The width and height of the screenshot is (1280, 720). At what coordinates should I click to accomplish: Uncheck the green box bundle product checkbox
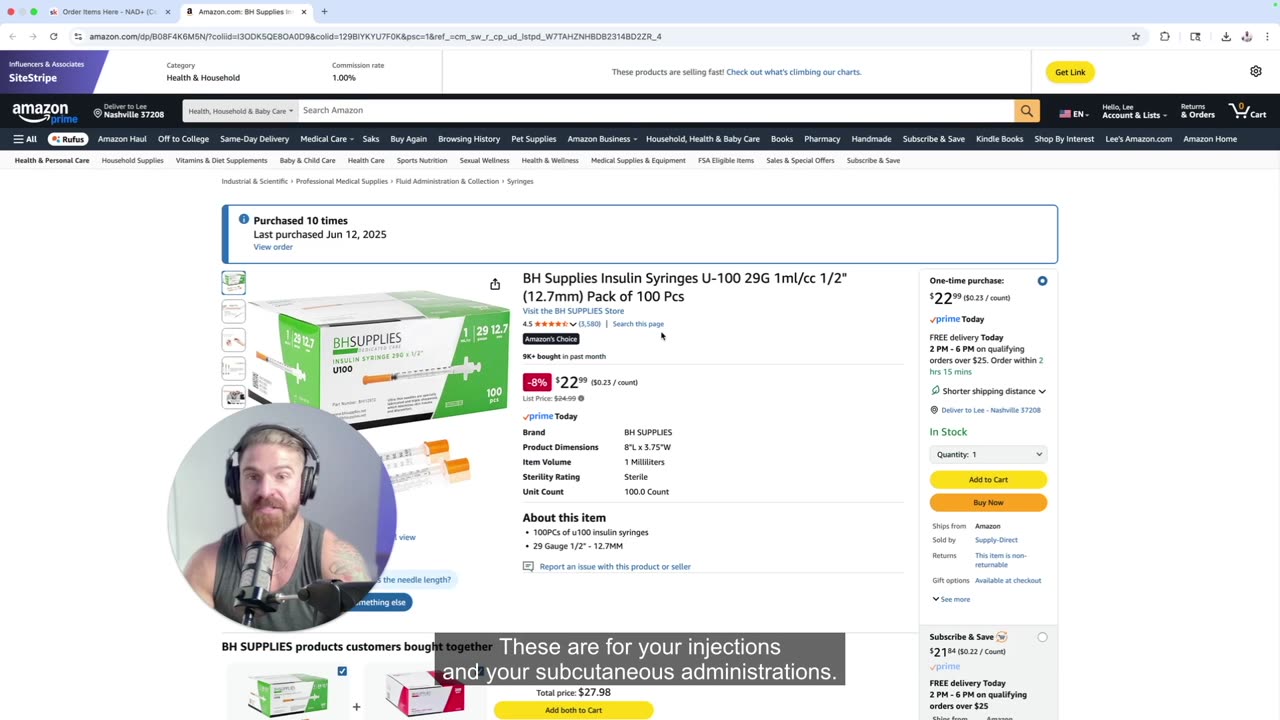tap(342, 671)
